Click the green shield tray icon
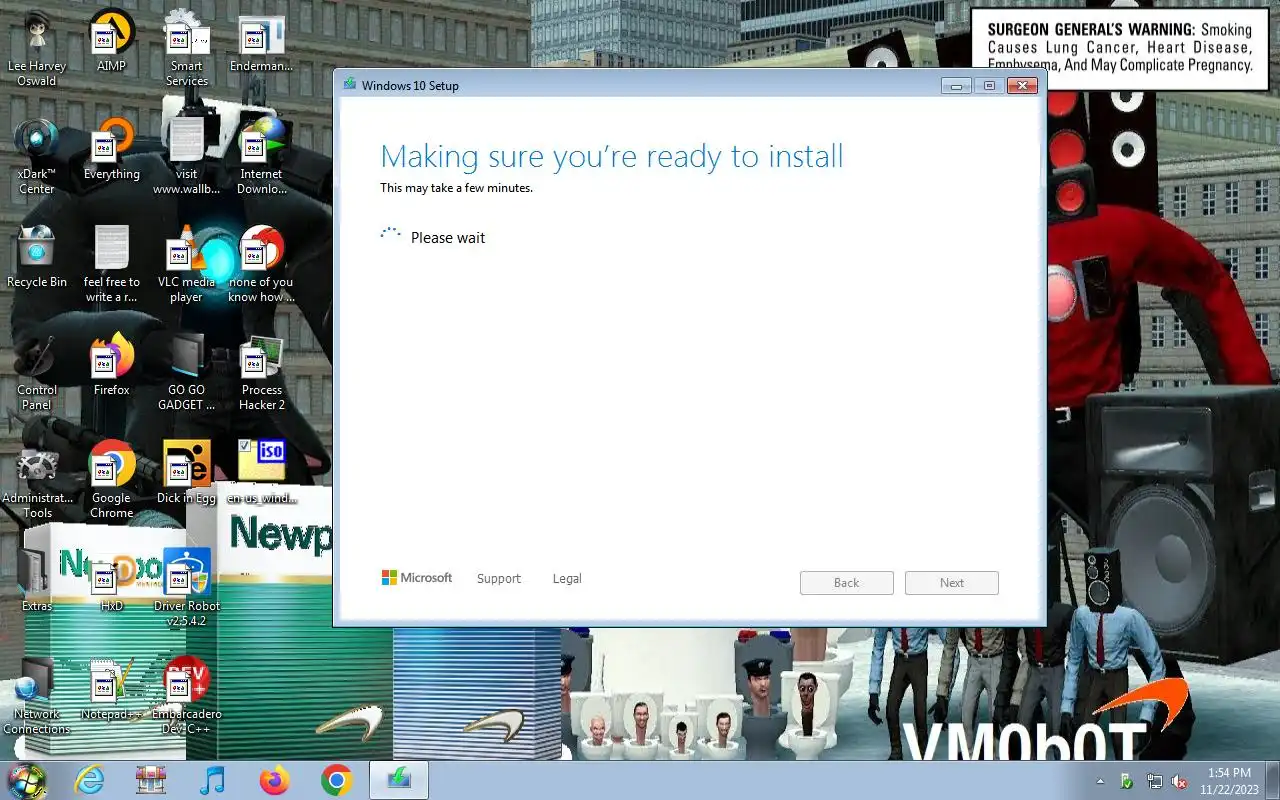1280x800 pixels. (x=1127, y=781)
